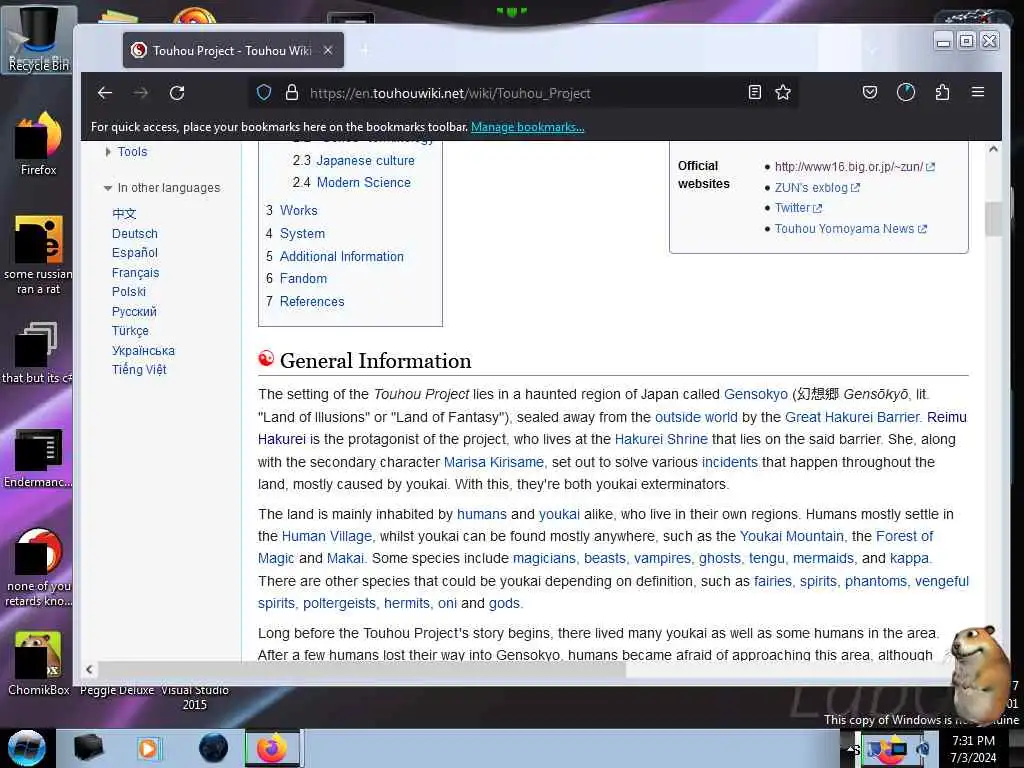Select the Touhou Project - Touhou Wiki tab

233,50
